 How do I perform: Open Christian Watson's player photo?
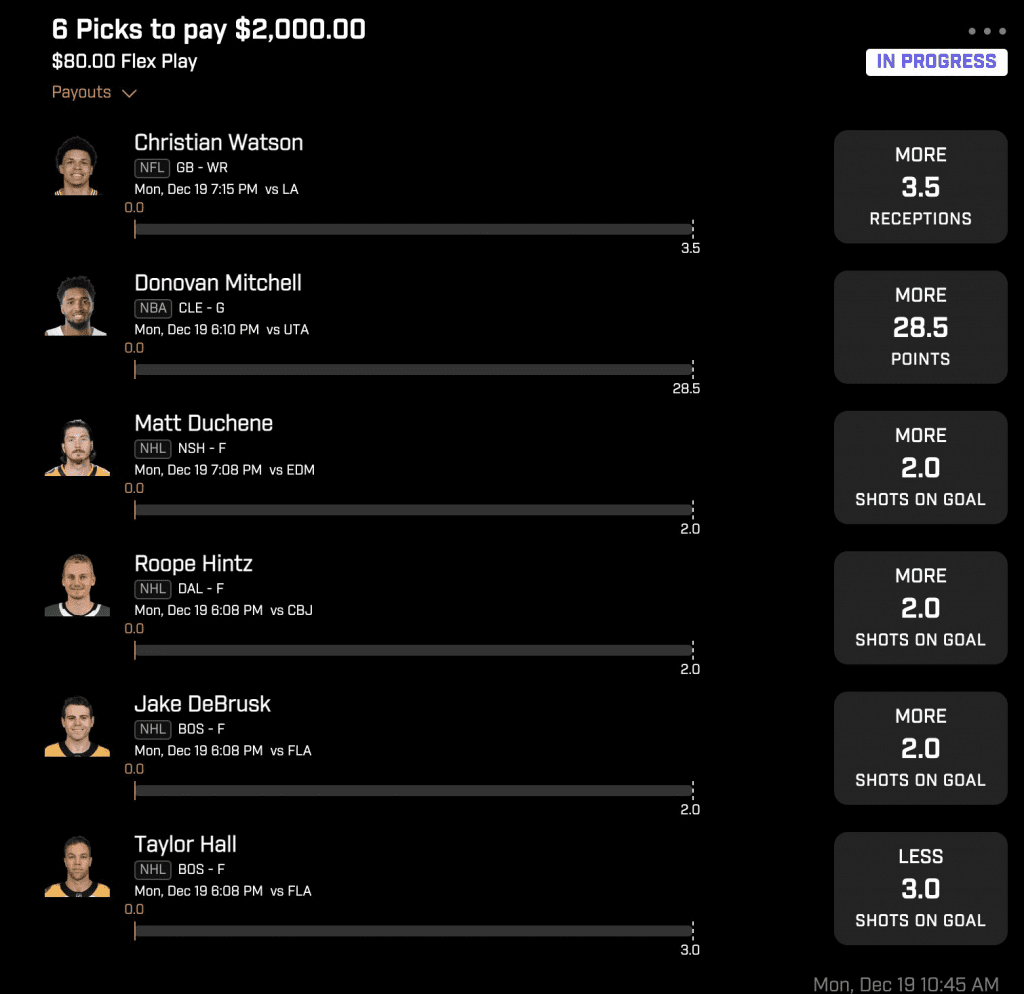tap(76, 166)
